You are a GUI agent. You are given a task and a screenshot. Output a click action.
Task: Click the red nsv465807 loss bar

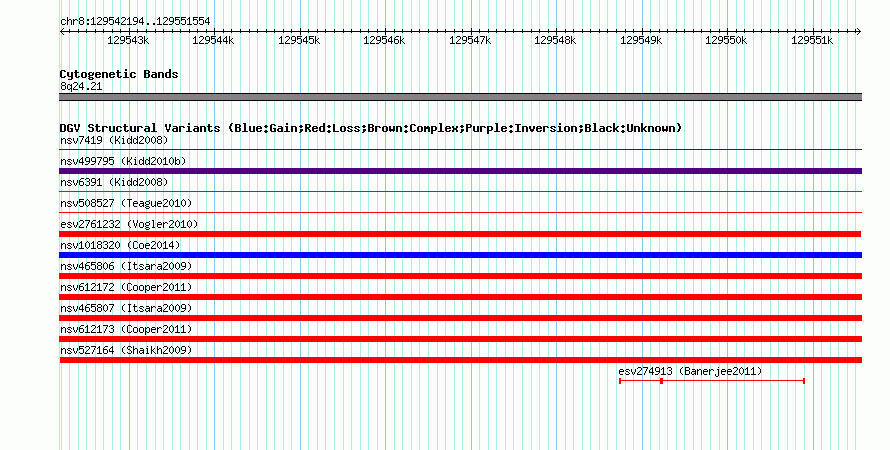(x=460, y=318)
